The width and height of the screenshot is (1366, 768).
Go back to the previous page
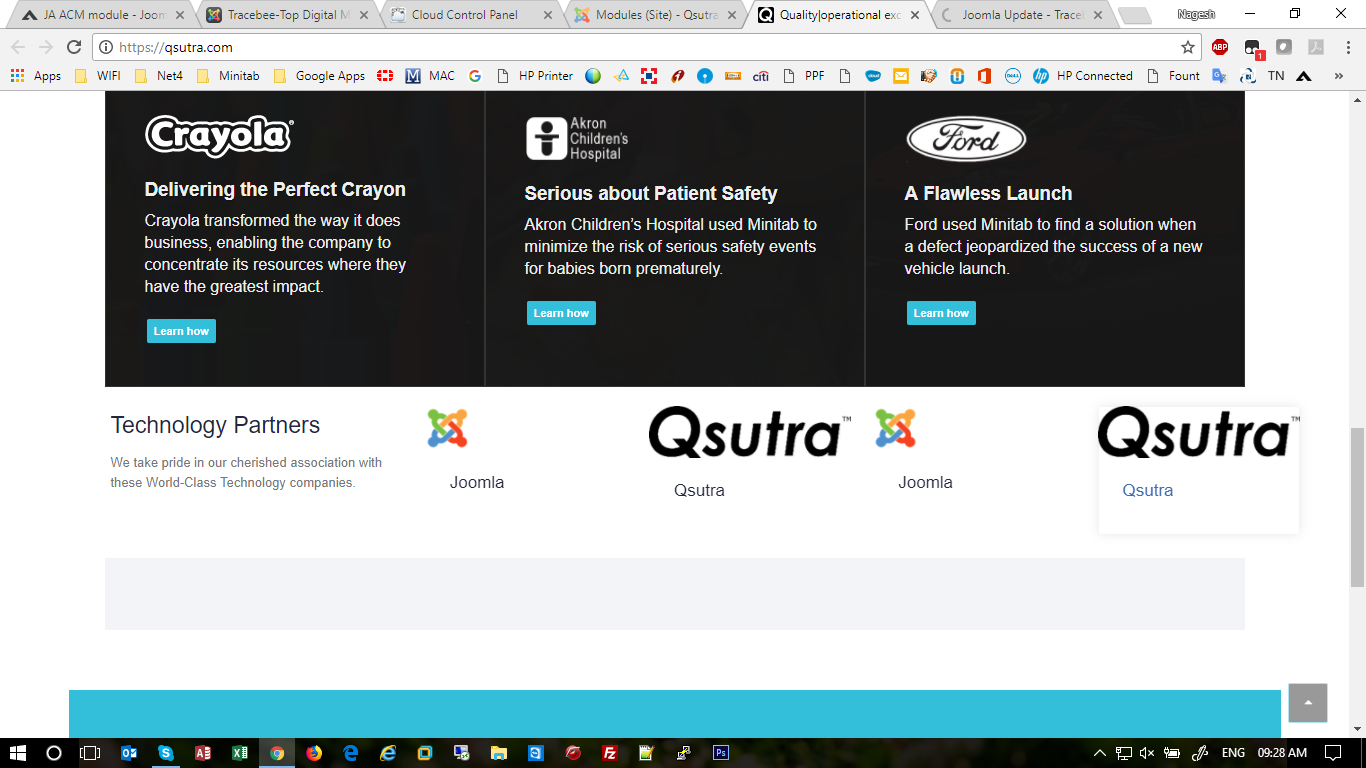click(18, 47)
